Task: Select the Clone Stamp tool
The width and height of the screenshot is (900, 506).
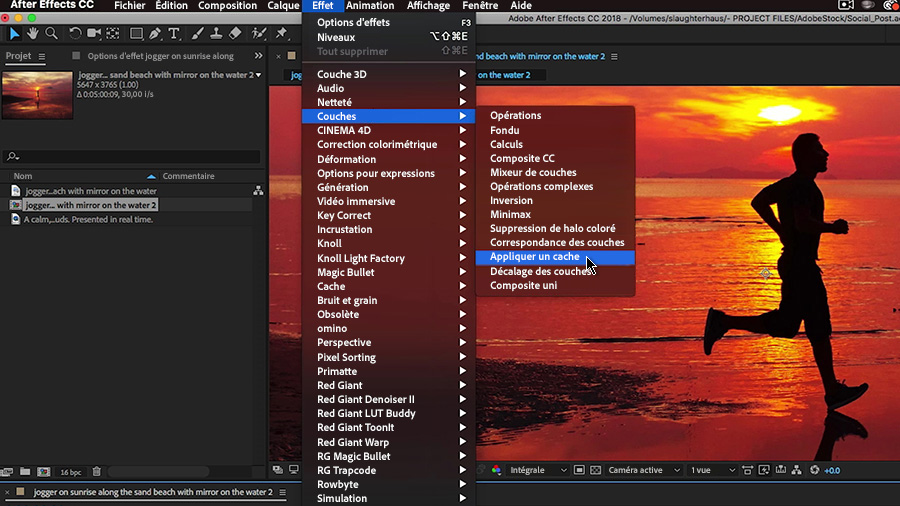Action: pos(216,34)
